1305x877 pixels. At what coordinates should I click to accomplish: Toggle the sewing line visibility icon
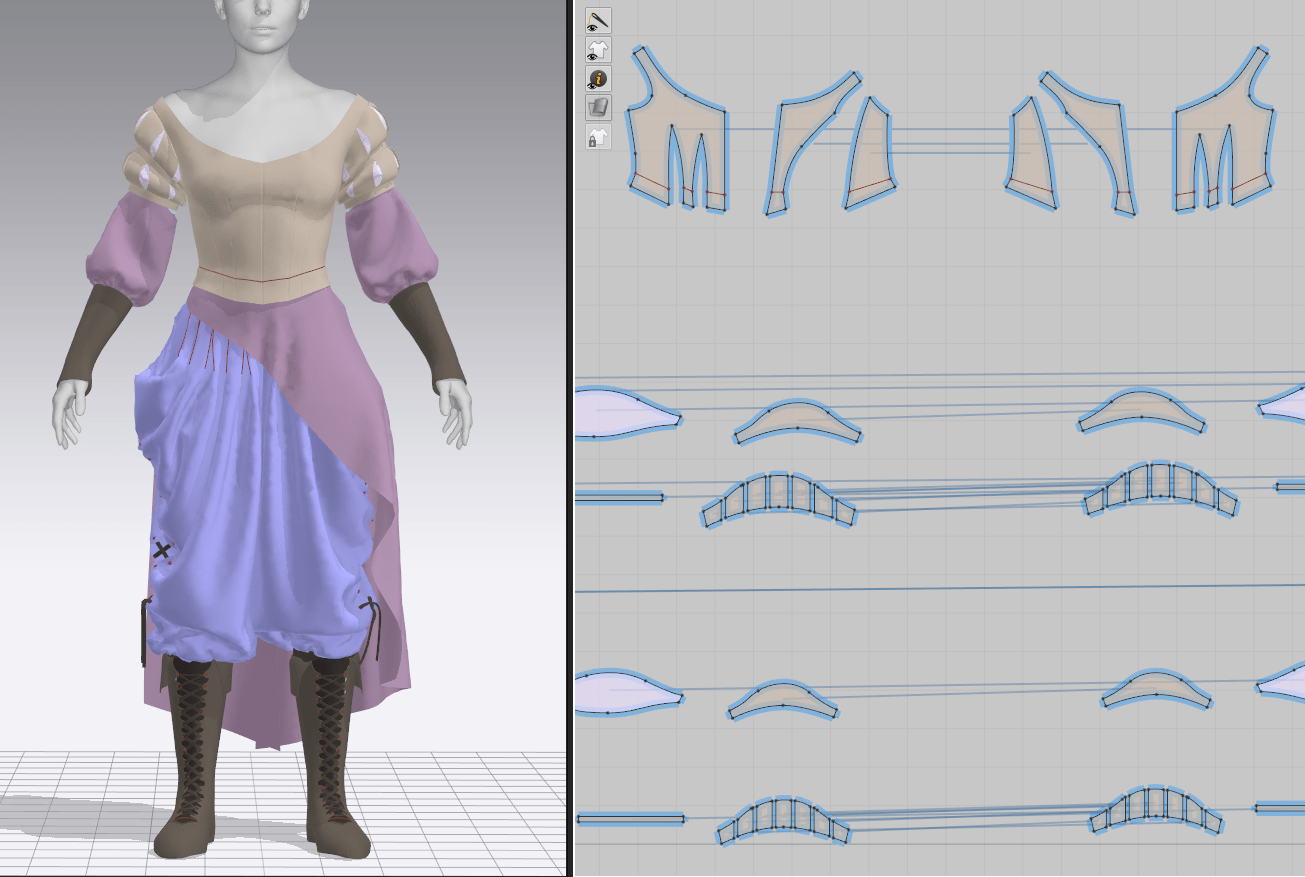click(598, 21)
